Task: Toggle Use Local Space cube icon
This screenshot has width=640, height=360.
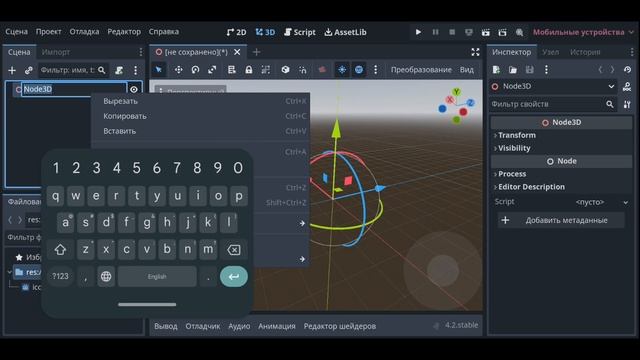Action: (x=285, y=70)
